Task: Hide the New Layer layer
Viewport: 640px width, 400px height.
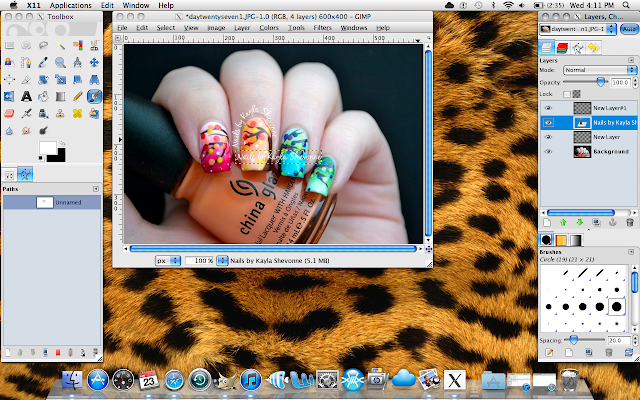Action: coord(548,137)
